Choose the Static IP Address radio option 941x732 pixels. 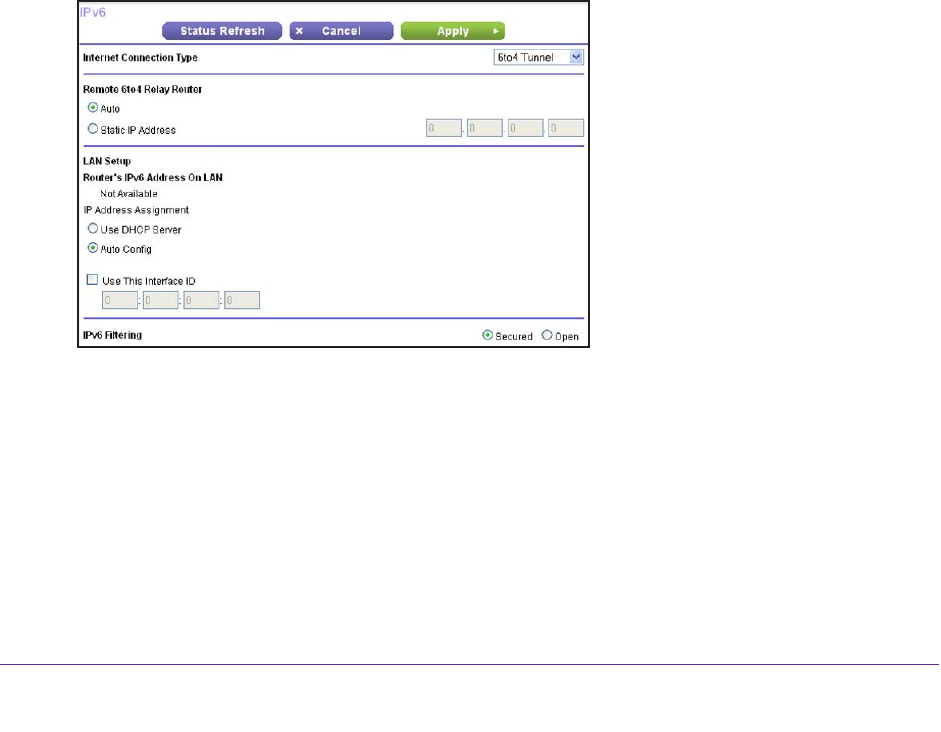pos(93,128)
